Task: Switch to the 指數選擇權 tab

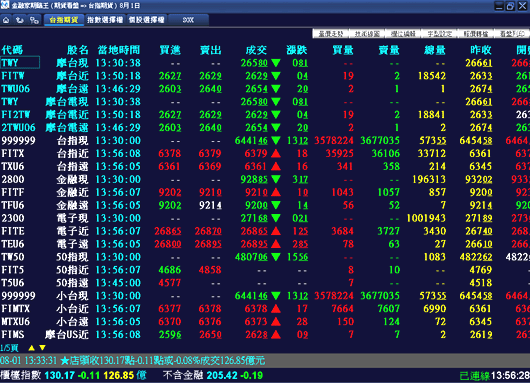Action: click(x=105, y=20)
